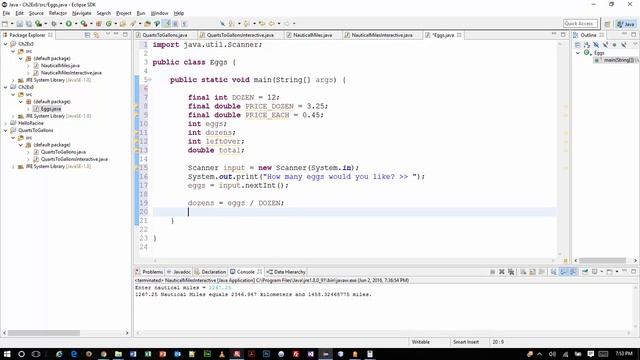Open the File menu
This screenshot has height=360, width=640.
pyautogui.click(x=6, y=13)
